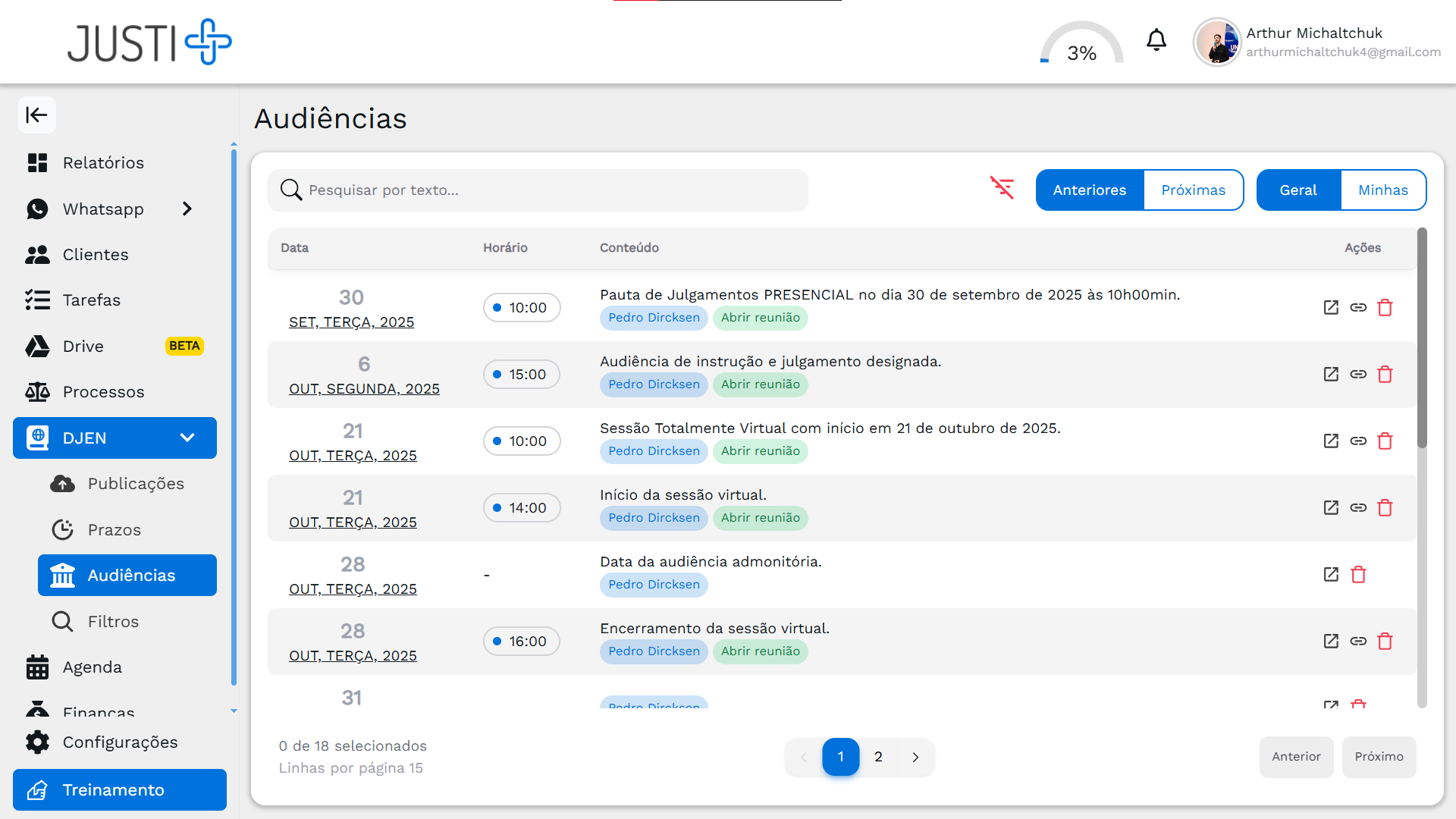Screen dimensions: 1456x819
Task: Click the Treinamento button
Action: point(120,790)
